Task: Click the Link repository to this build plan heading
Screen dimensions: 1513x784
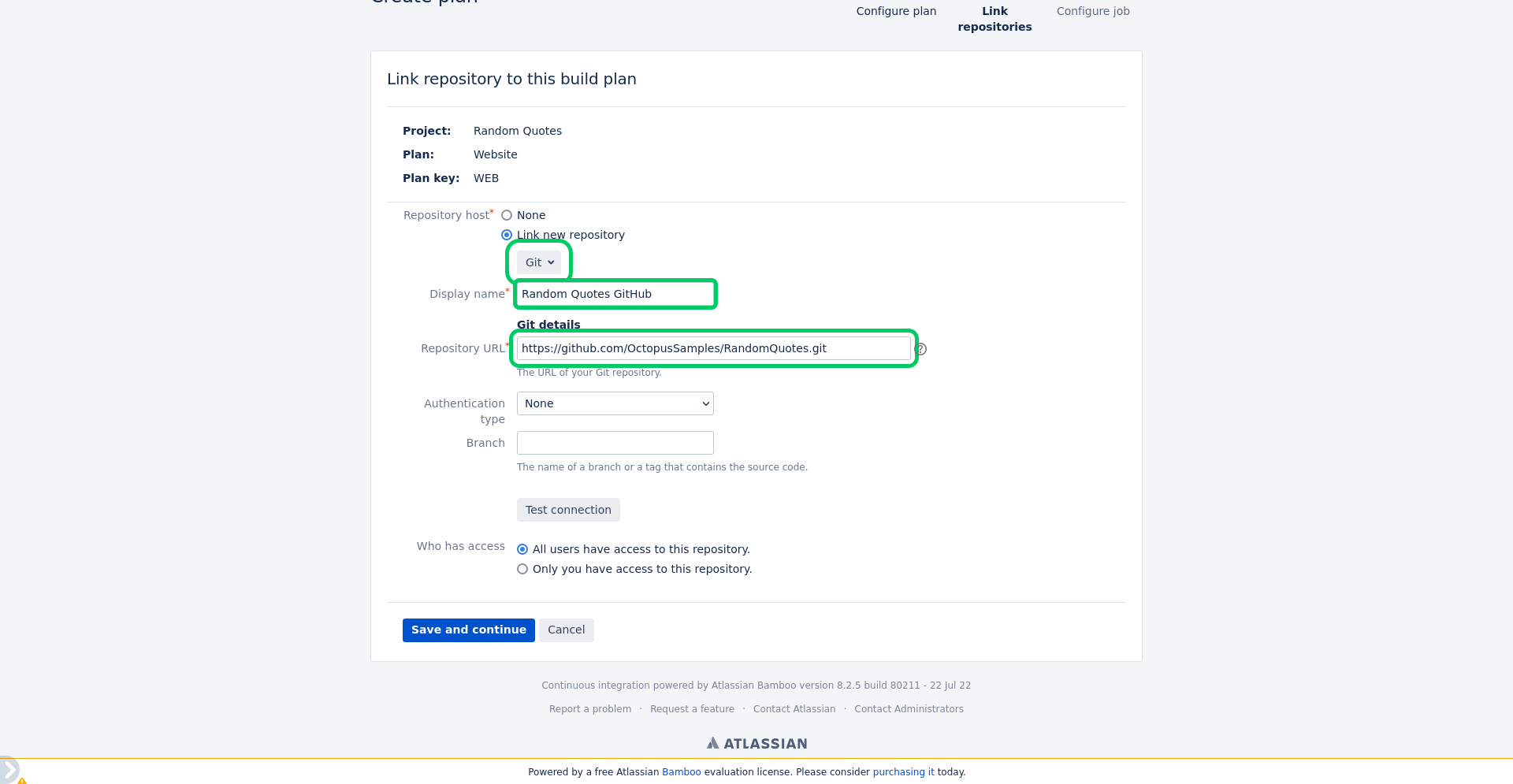Action: (x=511, y=79)
